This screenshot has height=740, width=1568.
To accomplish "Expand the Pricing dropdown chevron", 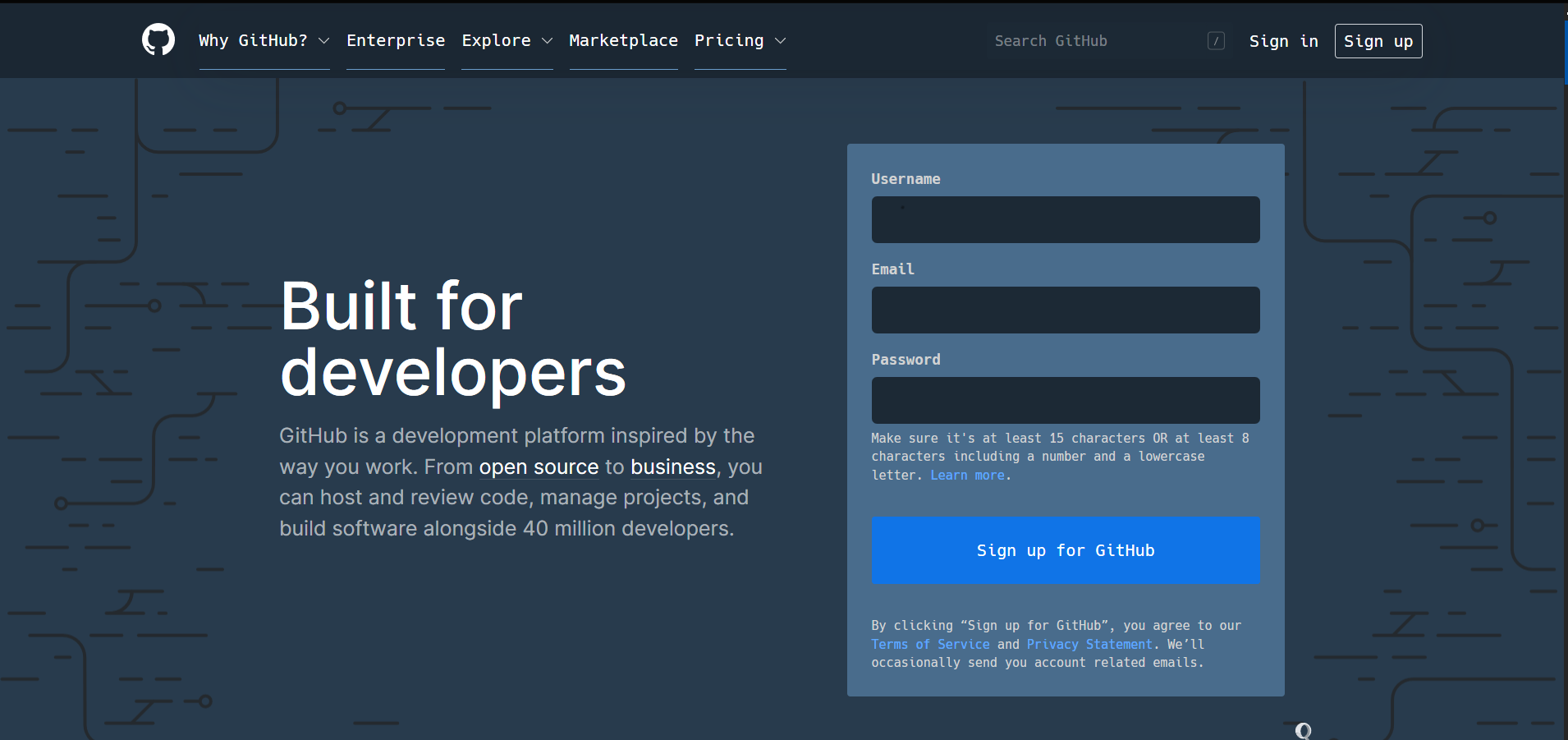I will [x=780, y=41].
